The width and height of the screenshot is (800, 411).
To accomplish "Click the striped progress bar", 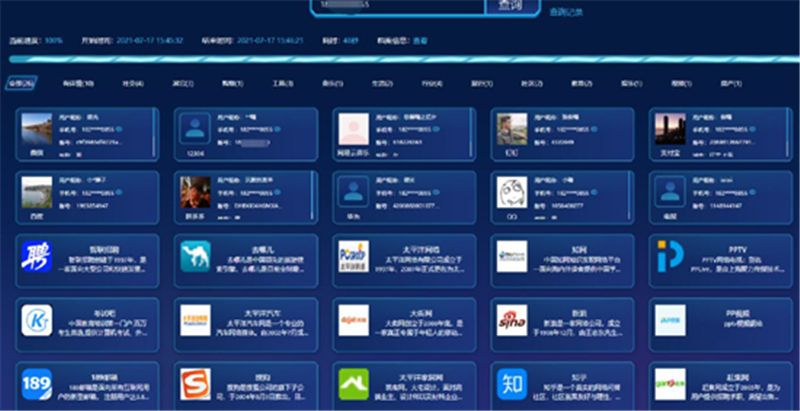I will coord(400,60).
